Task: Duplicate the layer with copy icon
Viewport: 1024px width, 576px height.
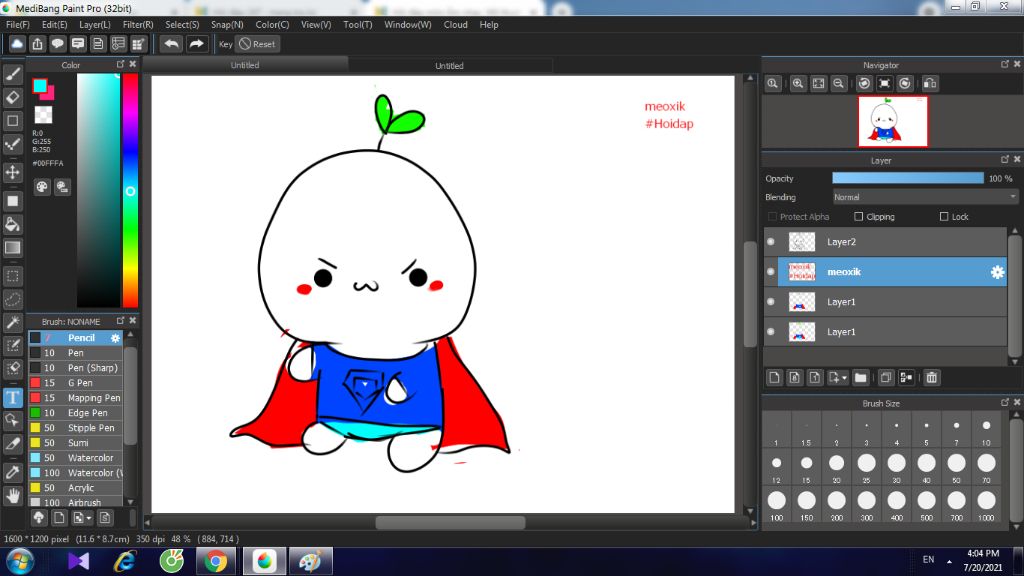Action: [886, 377]
